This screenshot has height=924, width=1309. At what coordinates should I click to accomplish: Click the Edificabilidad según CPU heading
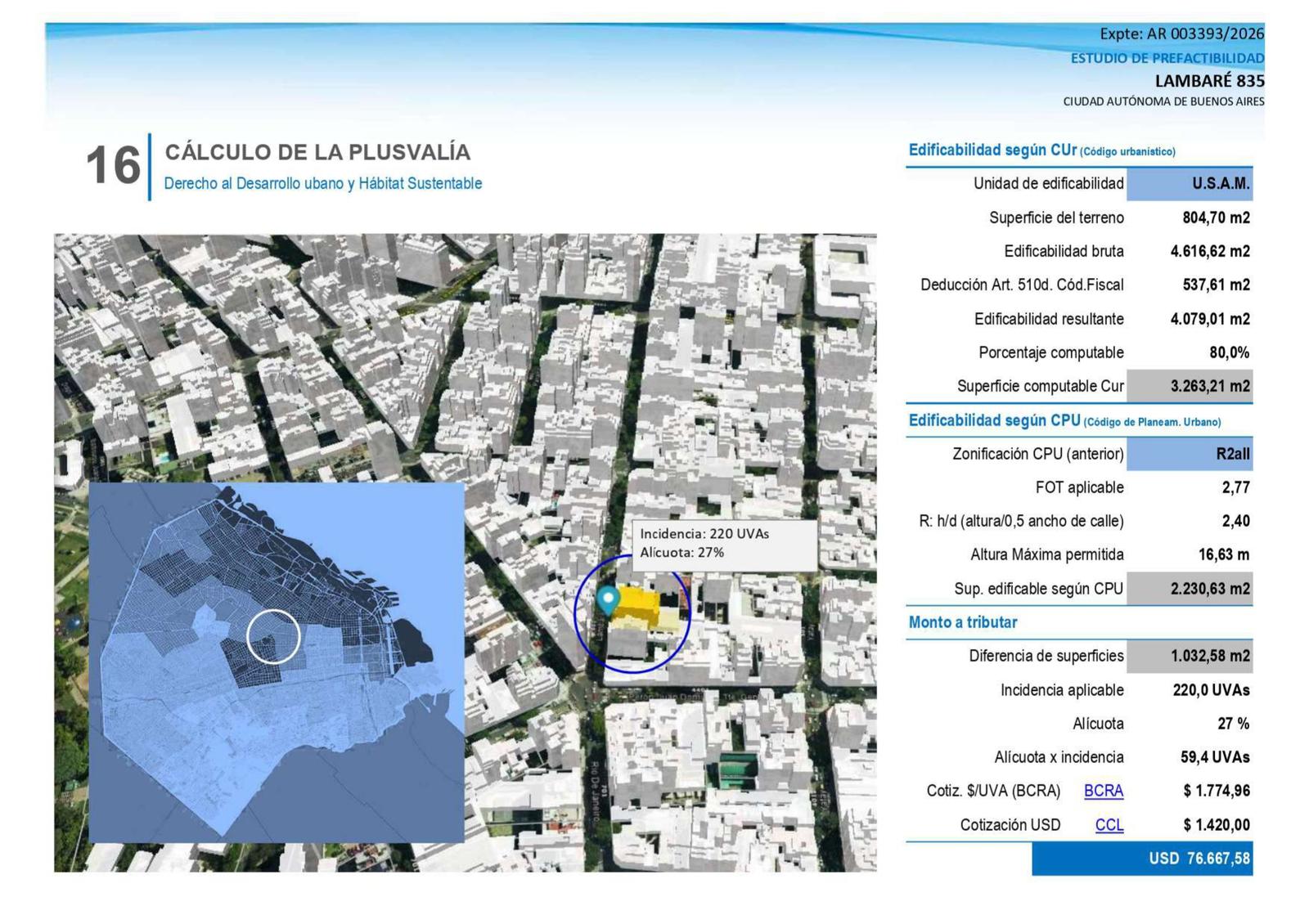tap(1064, 421)
